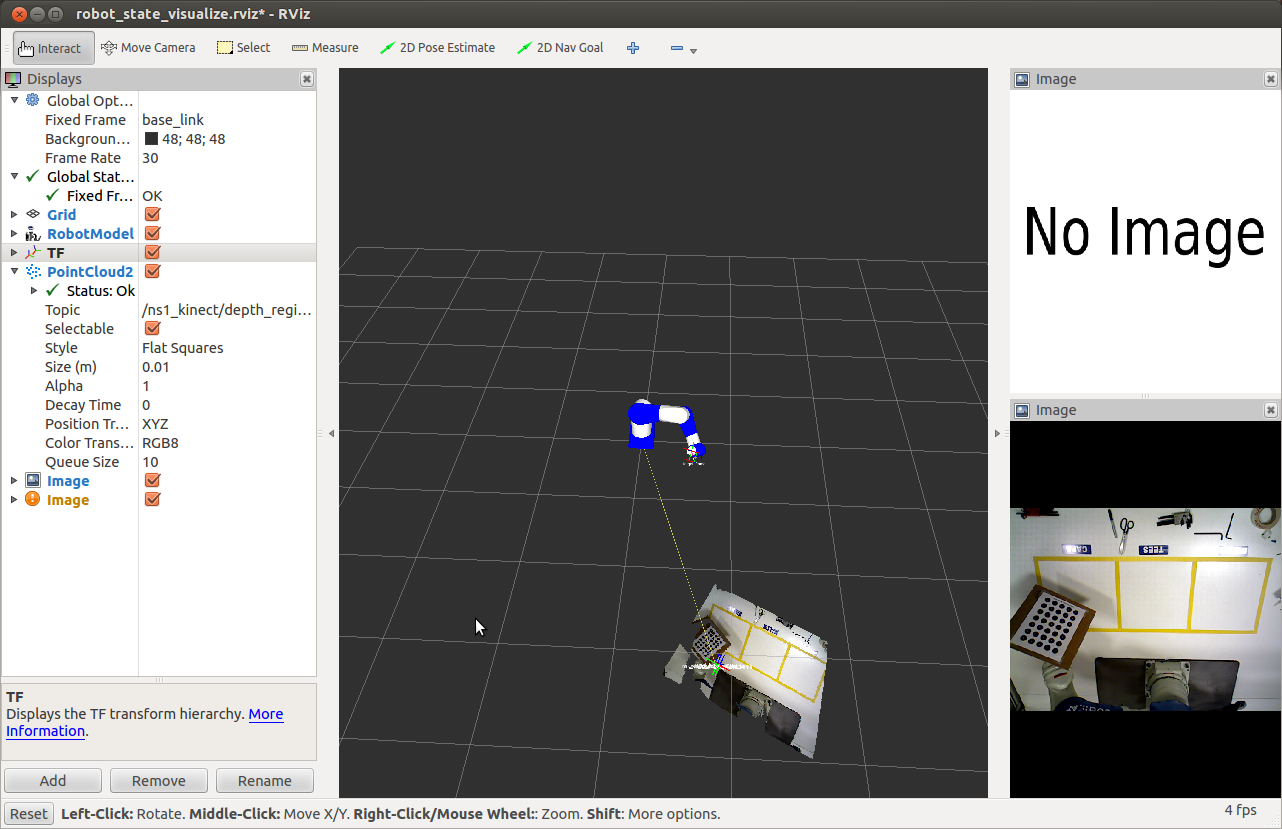Edit the PointCloud2 Topic value
Image resolution: width=1282 pixels, height=829 pixels.
(227, 310)
